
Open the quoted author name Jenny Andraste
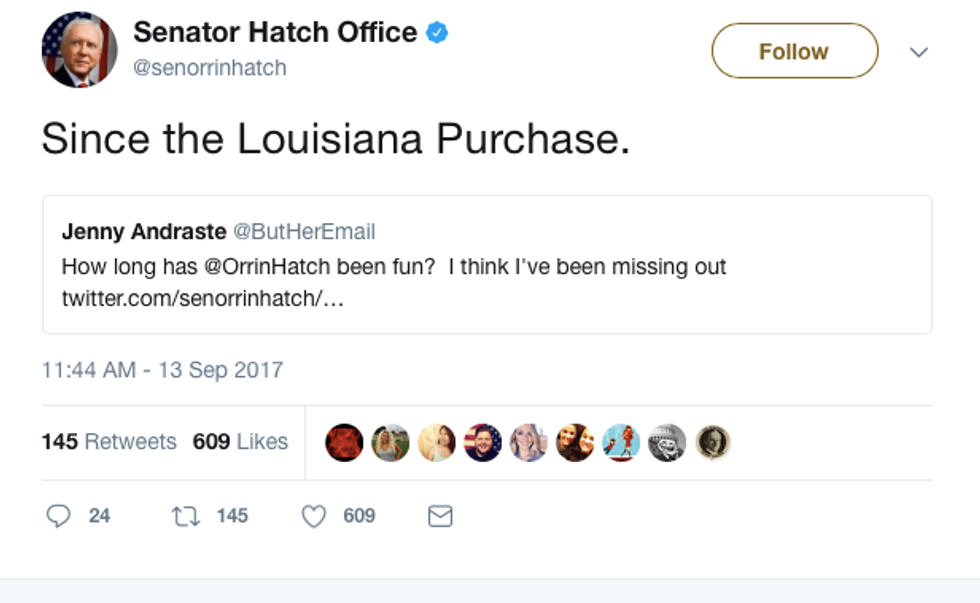(x=144, y=232)
